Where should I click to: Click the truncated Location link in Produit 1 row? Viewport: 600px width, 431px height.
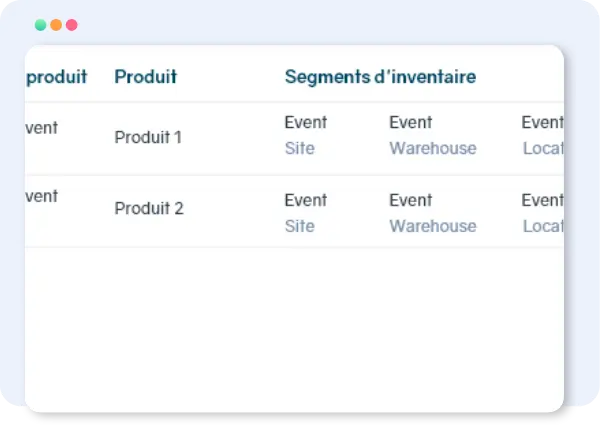click(x=543, y=149)
